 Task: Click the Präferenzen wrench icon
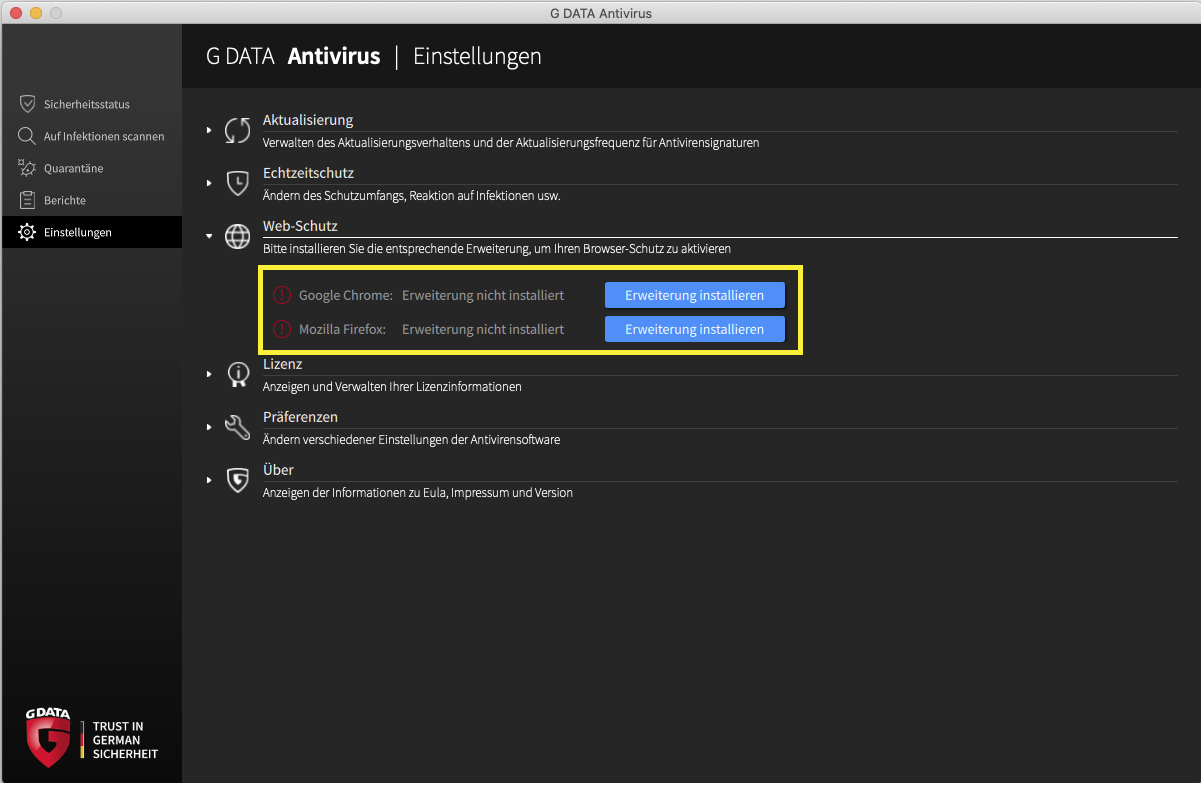[237, 427]
